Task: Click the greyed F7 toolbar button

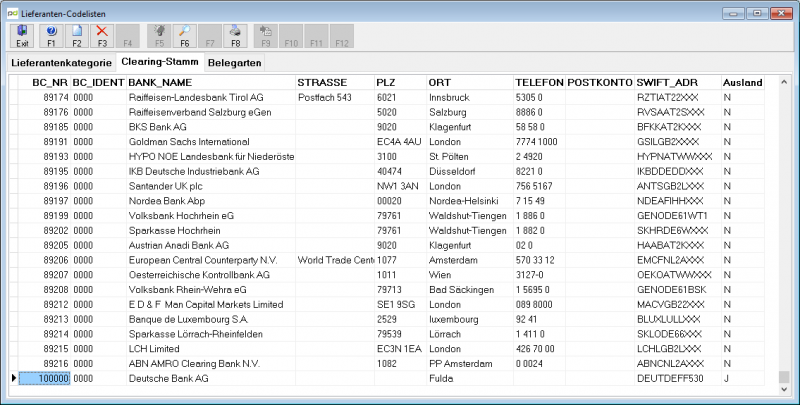Action: pos(210,36)
